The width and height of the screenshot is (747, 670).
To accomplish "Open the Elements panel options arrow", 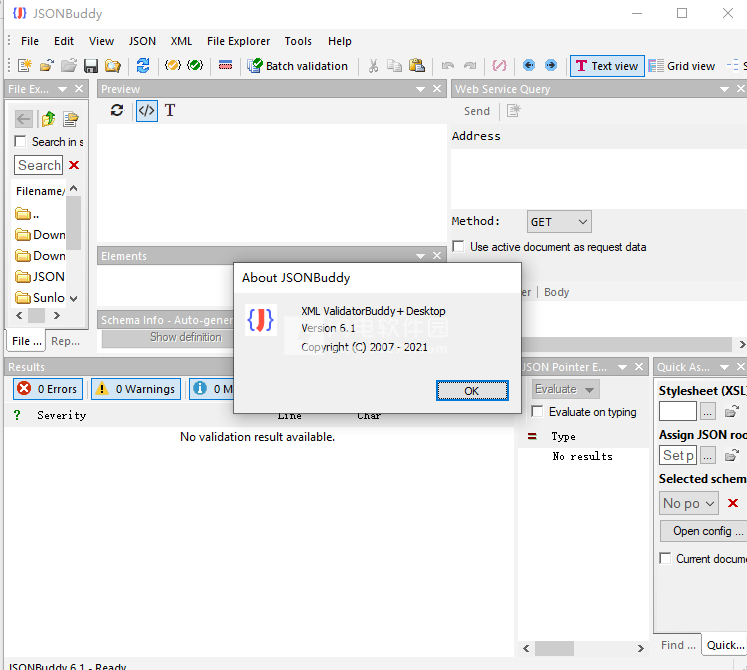I will 420,256.
